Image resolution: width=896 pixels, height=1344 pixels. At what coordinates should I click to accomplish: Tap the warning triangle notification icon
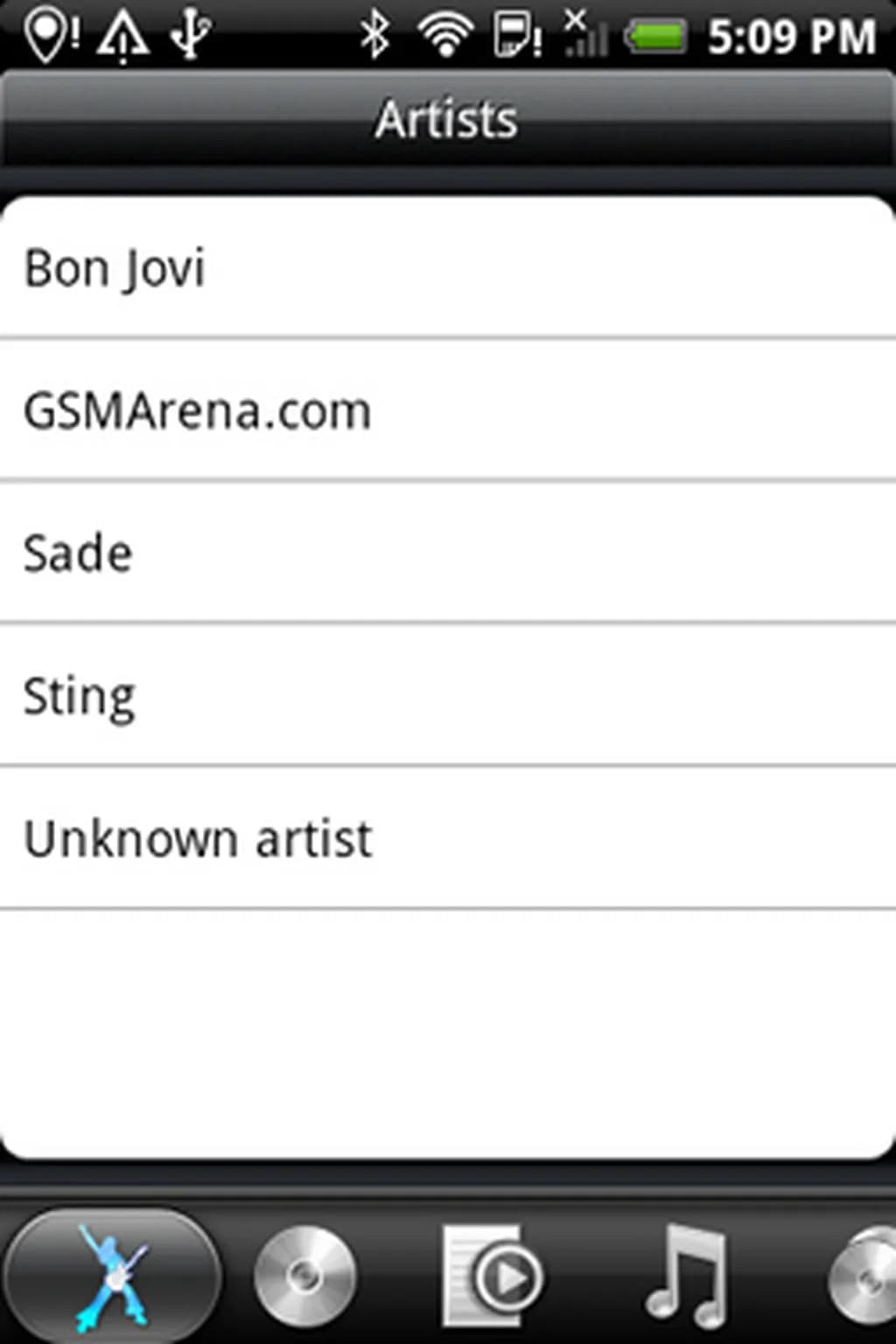(x=122, y=37)
